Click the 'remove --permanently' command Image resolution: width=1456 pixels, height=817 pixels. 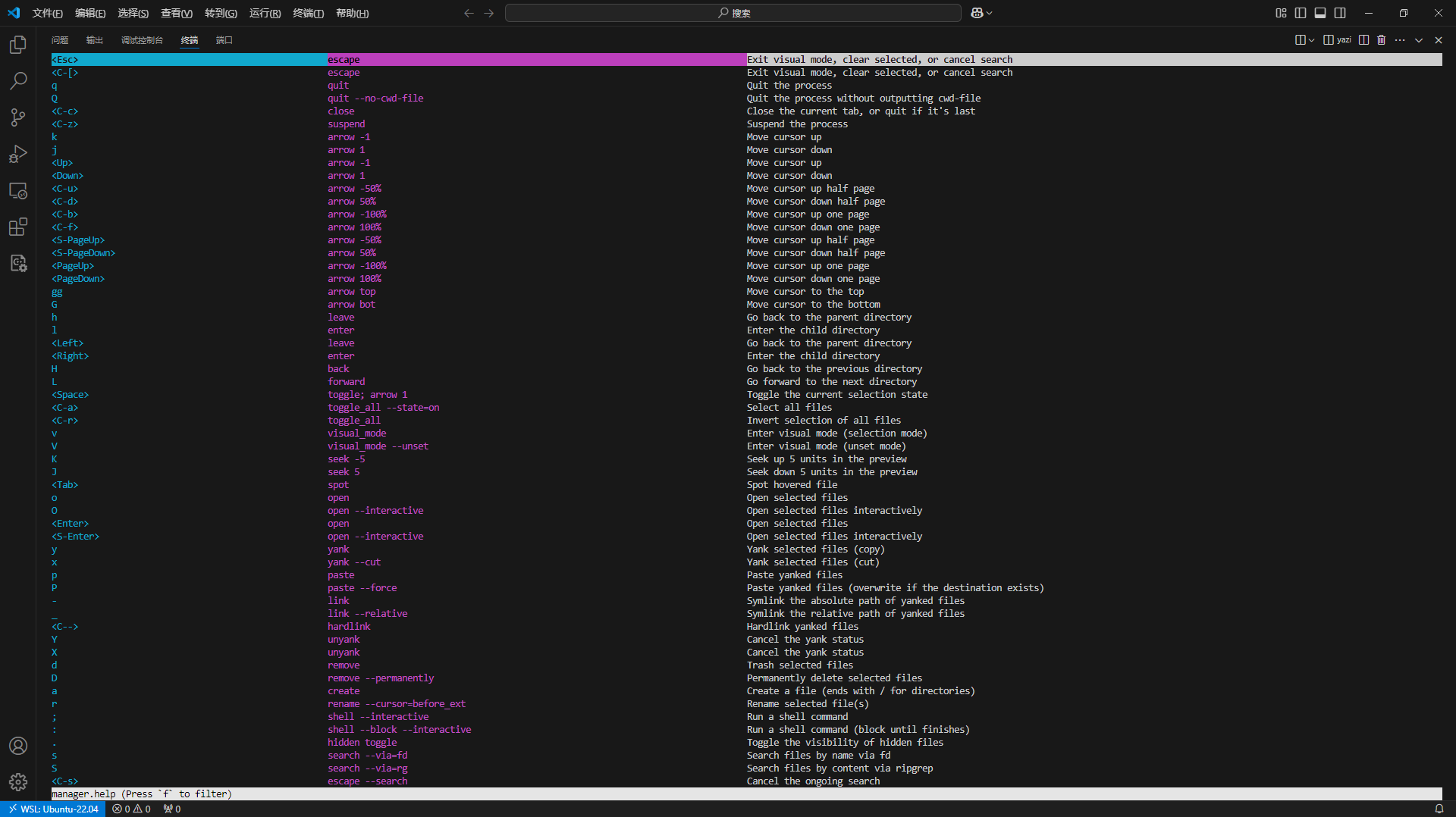[381, 678]
